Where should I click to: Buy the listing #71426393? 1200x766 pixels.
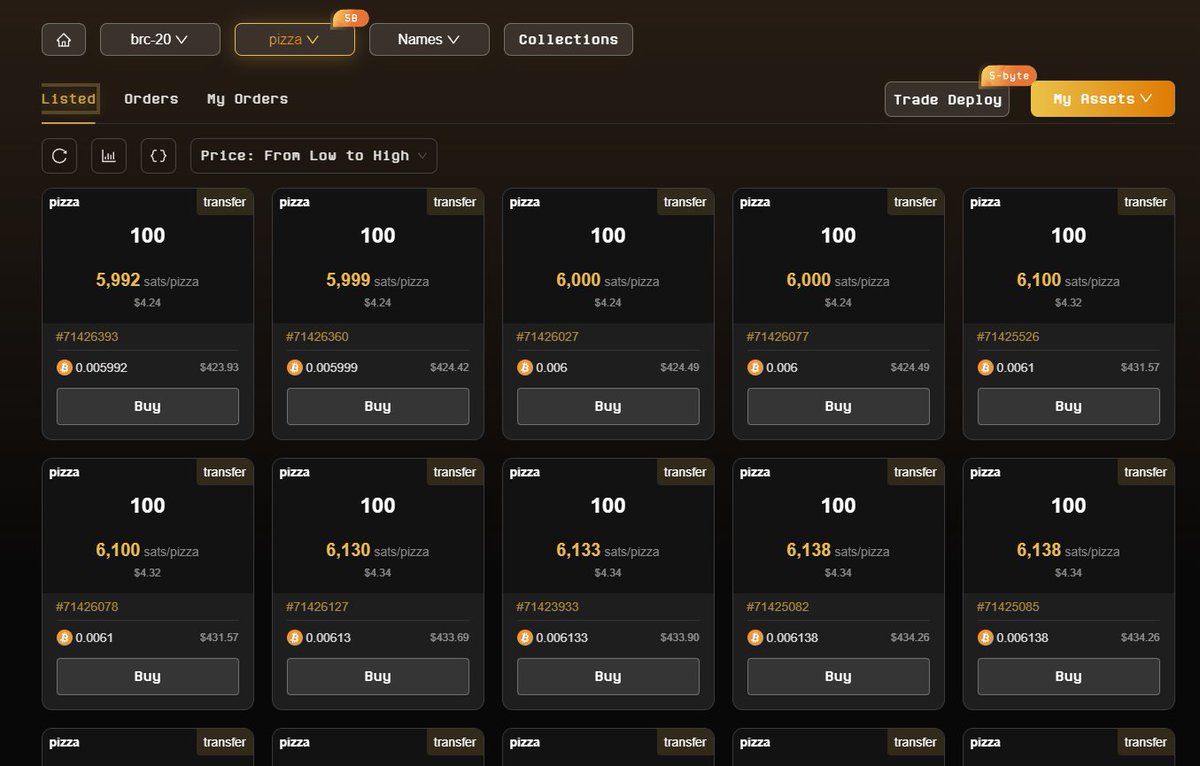(x=148, y=407)
